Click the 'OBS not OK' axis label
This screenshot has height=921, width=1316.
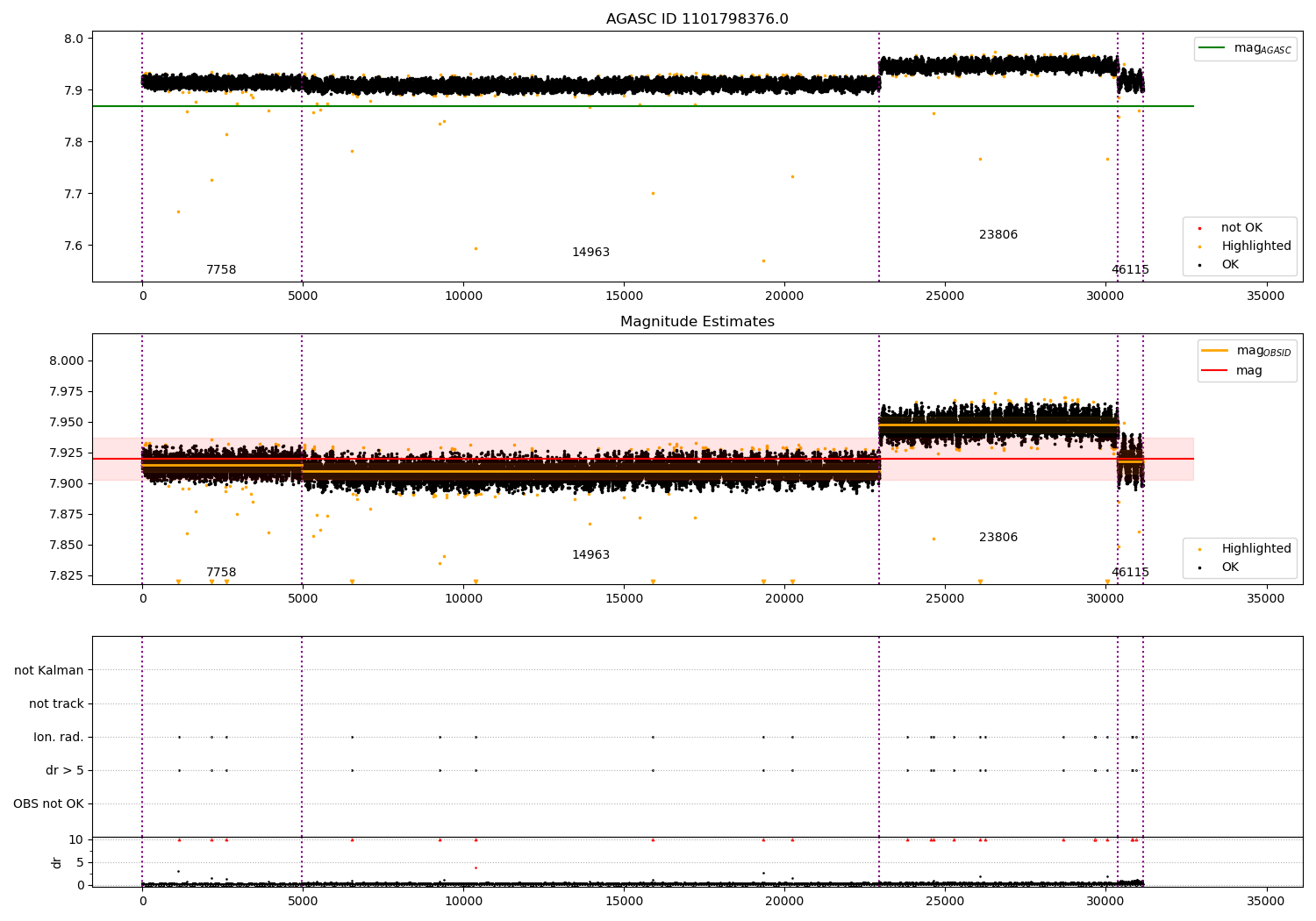click(48, 804)
